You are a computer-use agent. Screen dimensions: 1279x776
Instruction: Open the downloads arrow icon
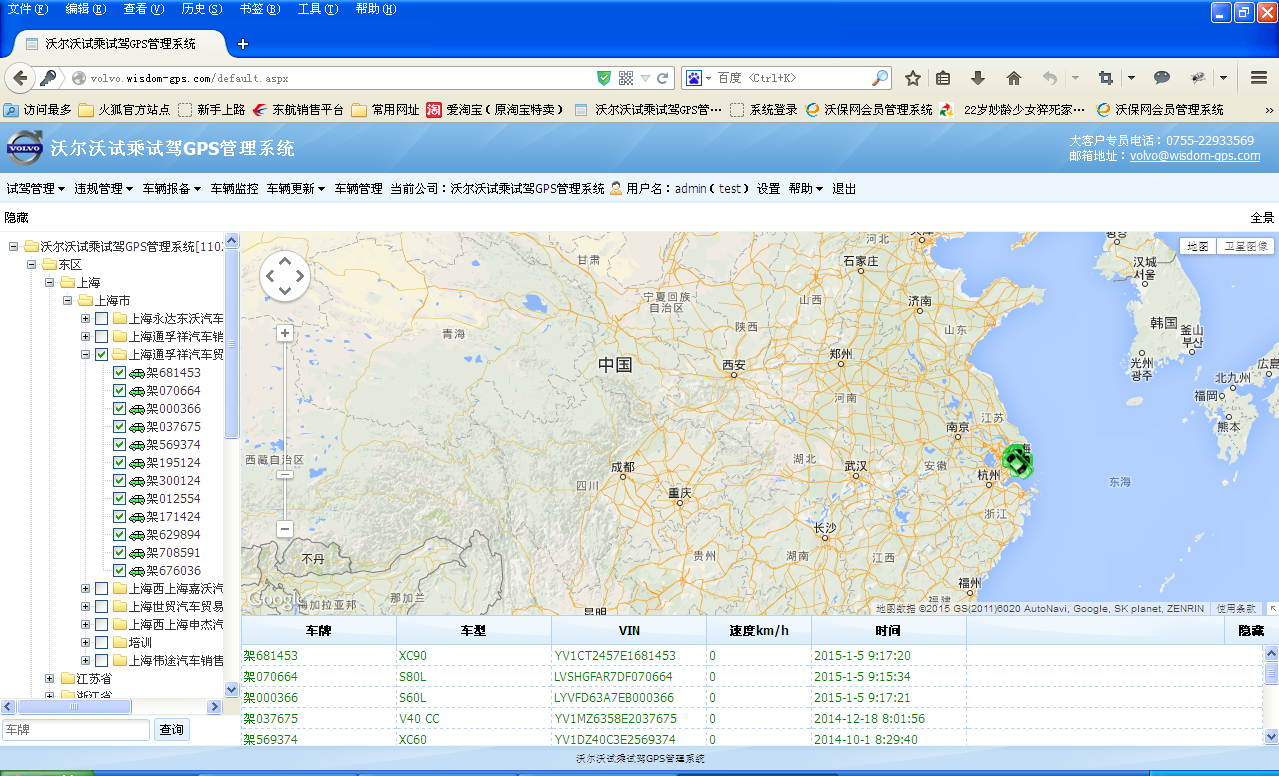[x=978, y=78]
